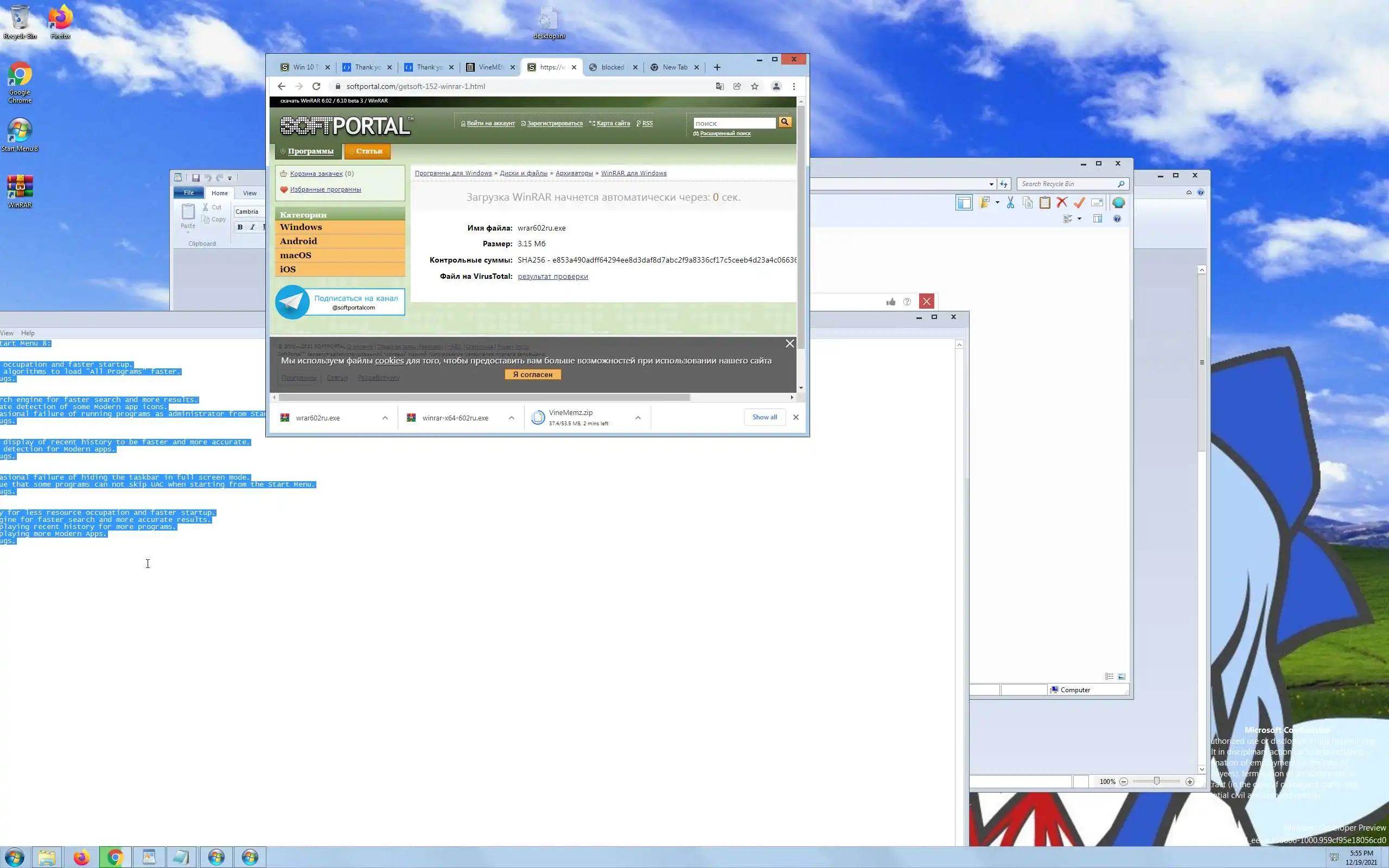Screen dimensions: 1389x868
Task: Open the 'результат проверки' VirusTotal link
Action: (553, 277)
